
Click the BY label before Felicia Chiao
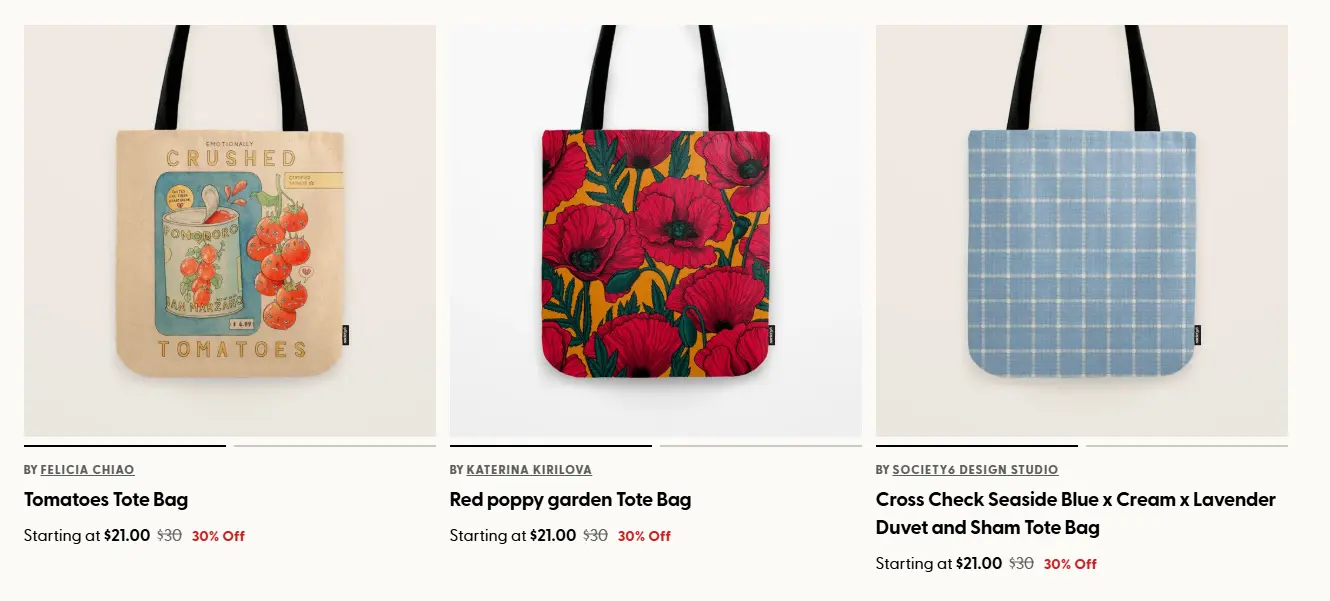28,469
